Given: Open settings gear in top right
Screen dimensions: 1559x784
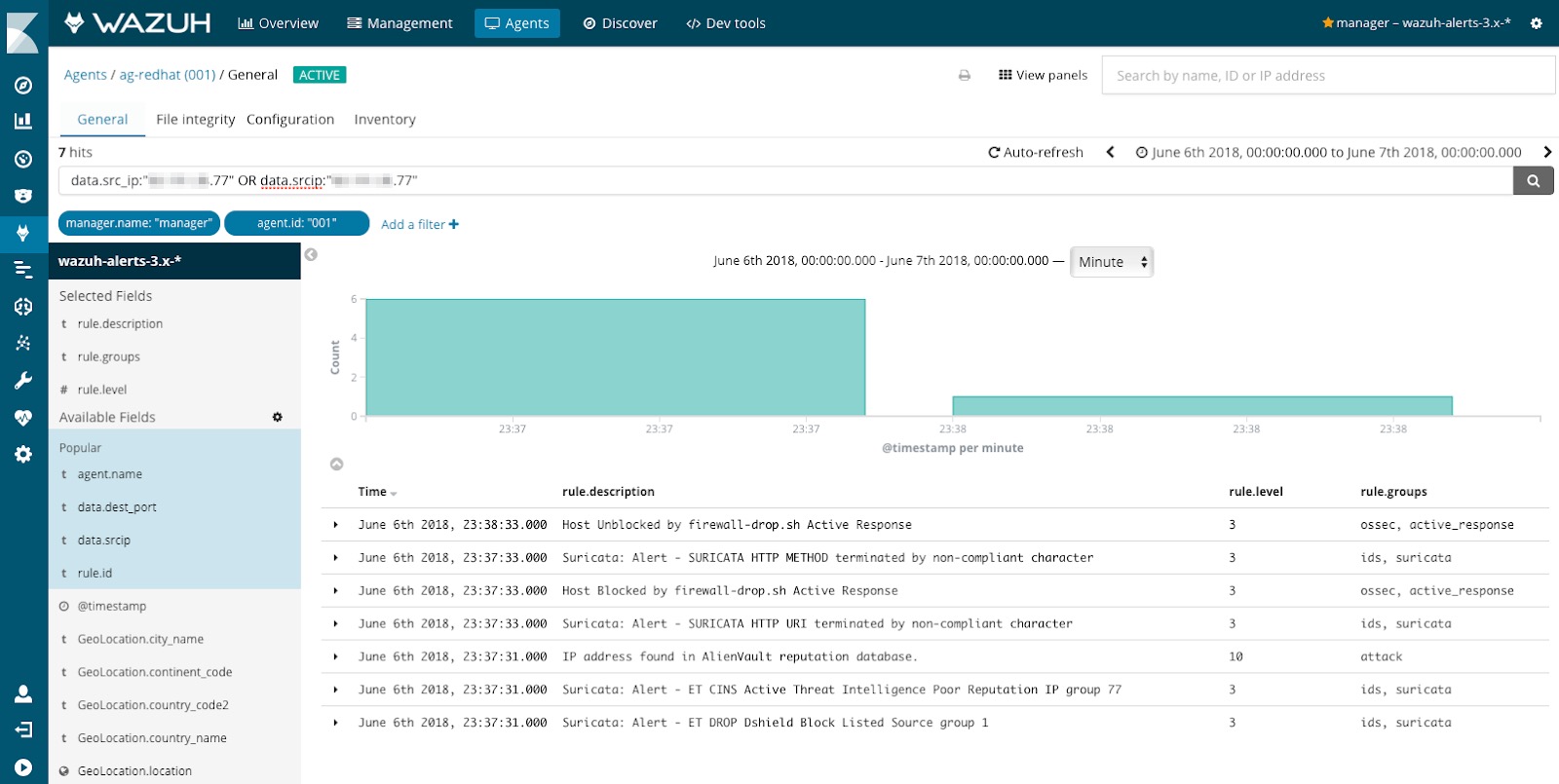Looking at the screenshot, I should click(x=1537, y=23).
